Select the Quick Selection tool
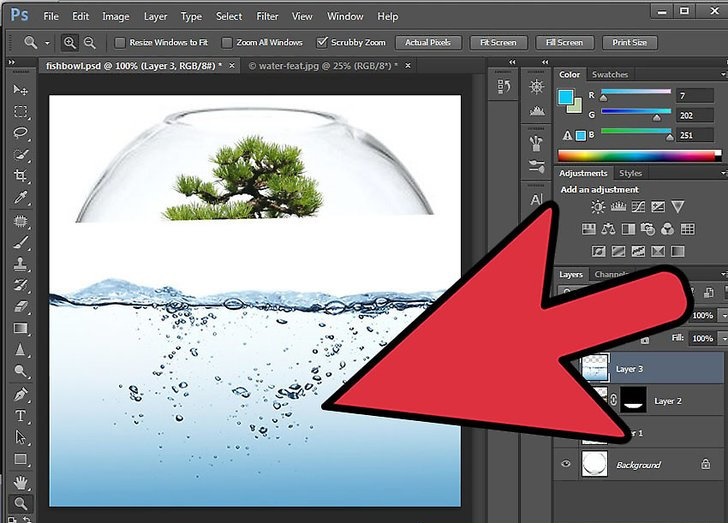Viewport: 728px width, 523px height. (20, 155)
